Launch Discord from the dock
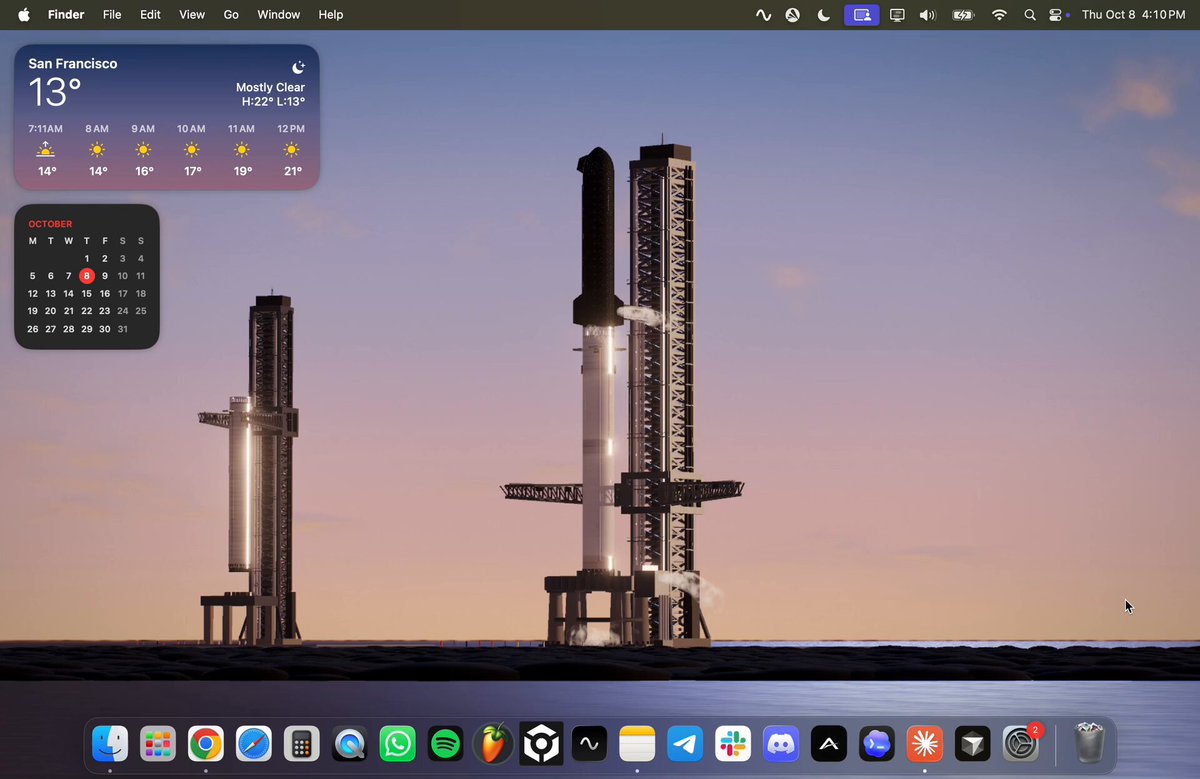1200x779 pixels. click(781, 744)
